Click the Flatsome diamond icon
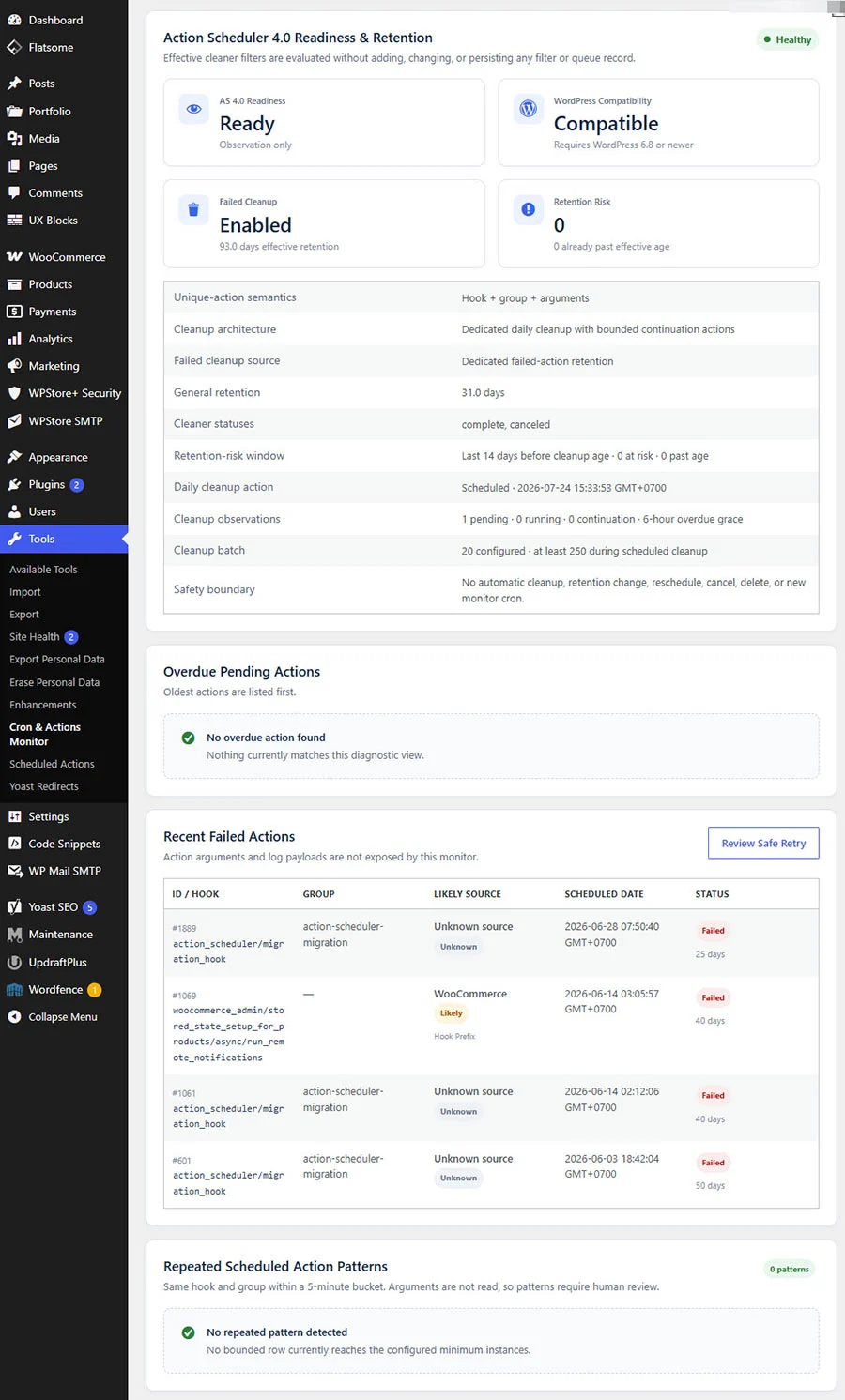The height and width of the screenshot is (1400, 845). [x=14, y=47]
